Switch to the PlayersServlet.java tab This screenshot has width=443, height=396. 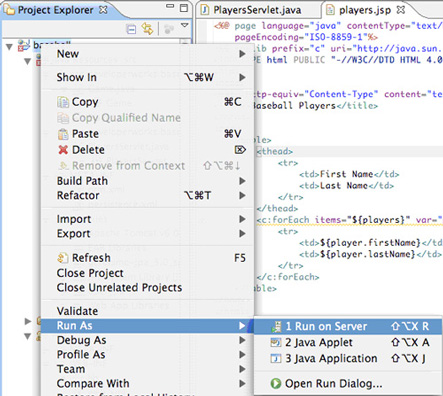(257, 10)
